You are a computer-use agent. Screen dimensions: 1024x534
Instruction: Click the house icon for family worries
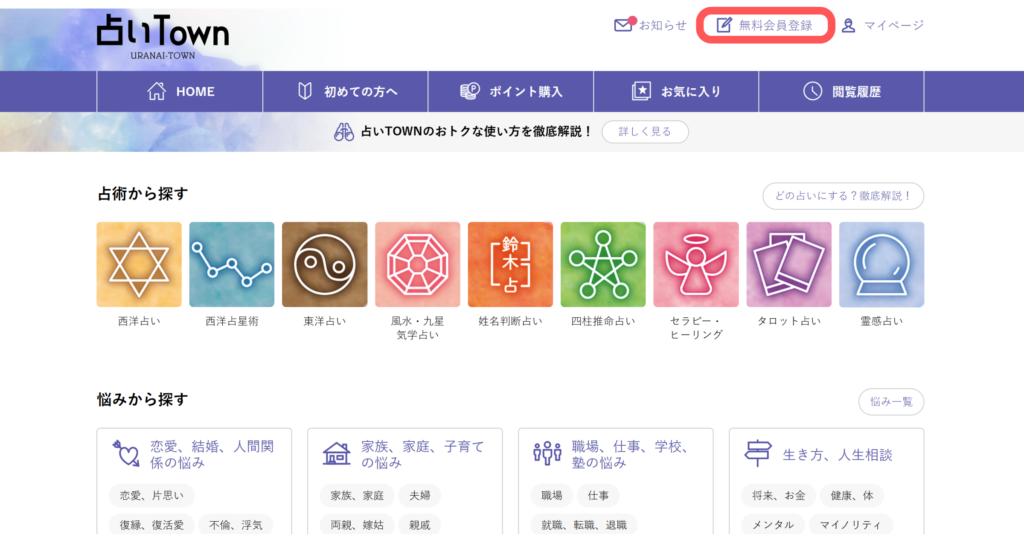[336, 454]
